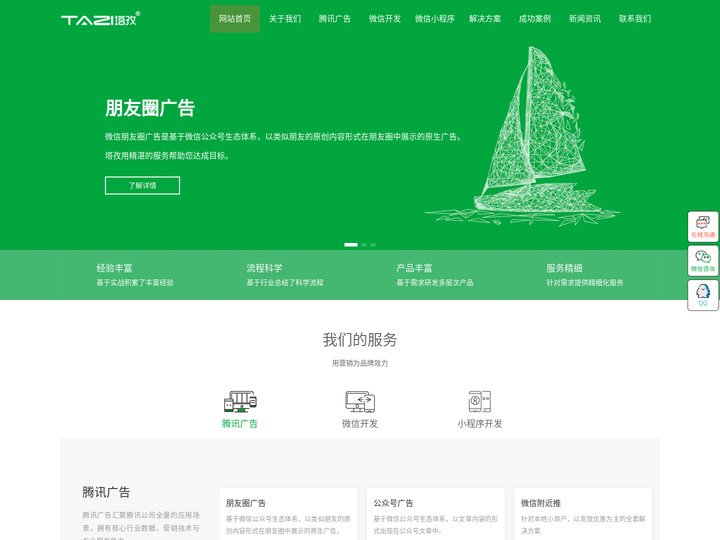The width and height of the screenshot is (720, 540).
Task: Click the 腾讯广告 tab label under services
Action: pyautogui.click(x=240, y=423)
